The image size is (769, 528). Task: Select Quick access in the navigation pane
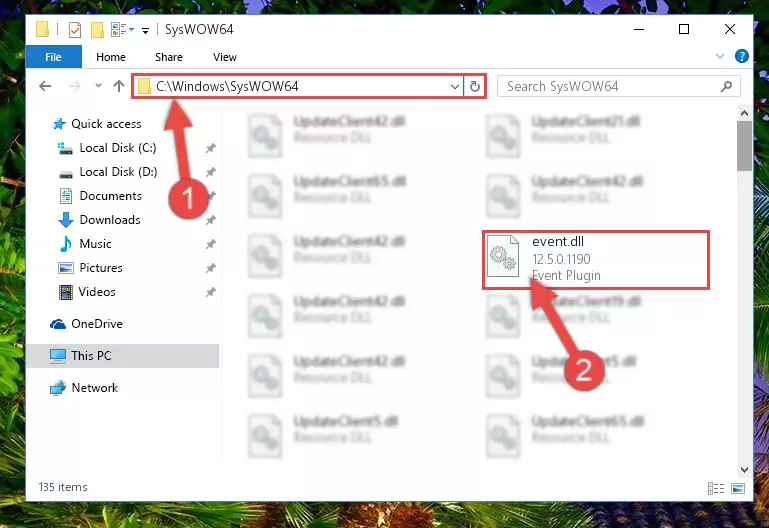[x=106, y=124]
